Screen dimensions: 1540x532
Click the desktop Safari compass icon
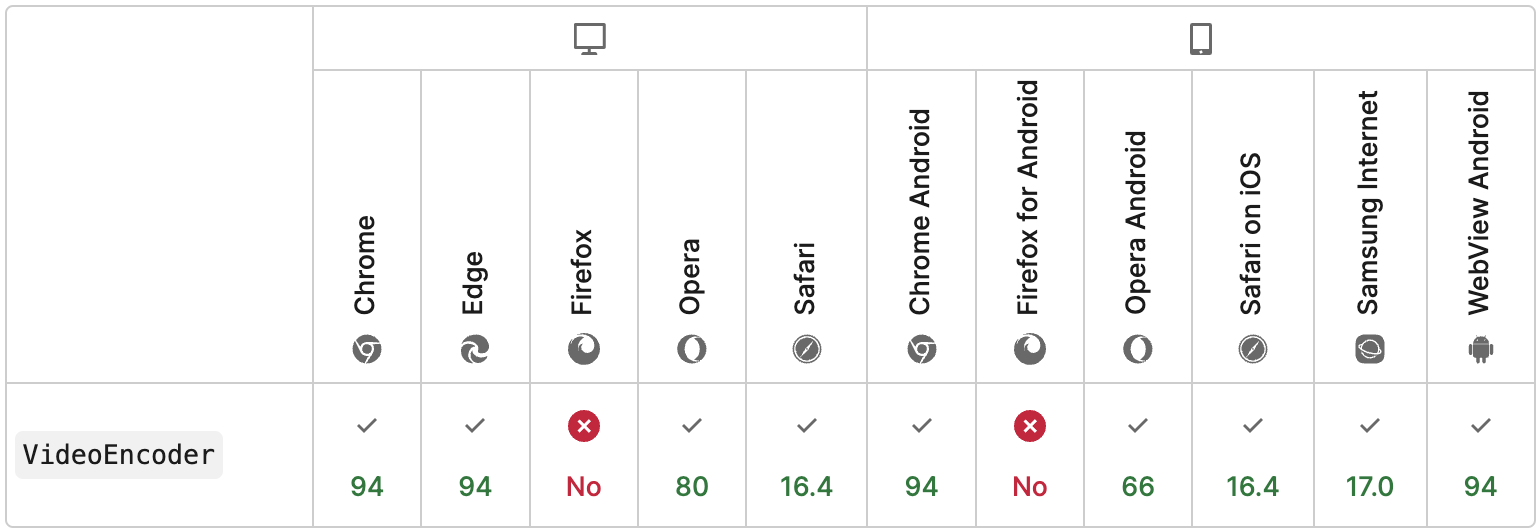point(807,349)
